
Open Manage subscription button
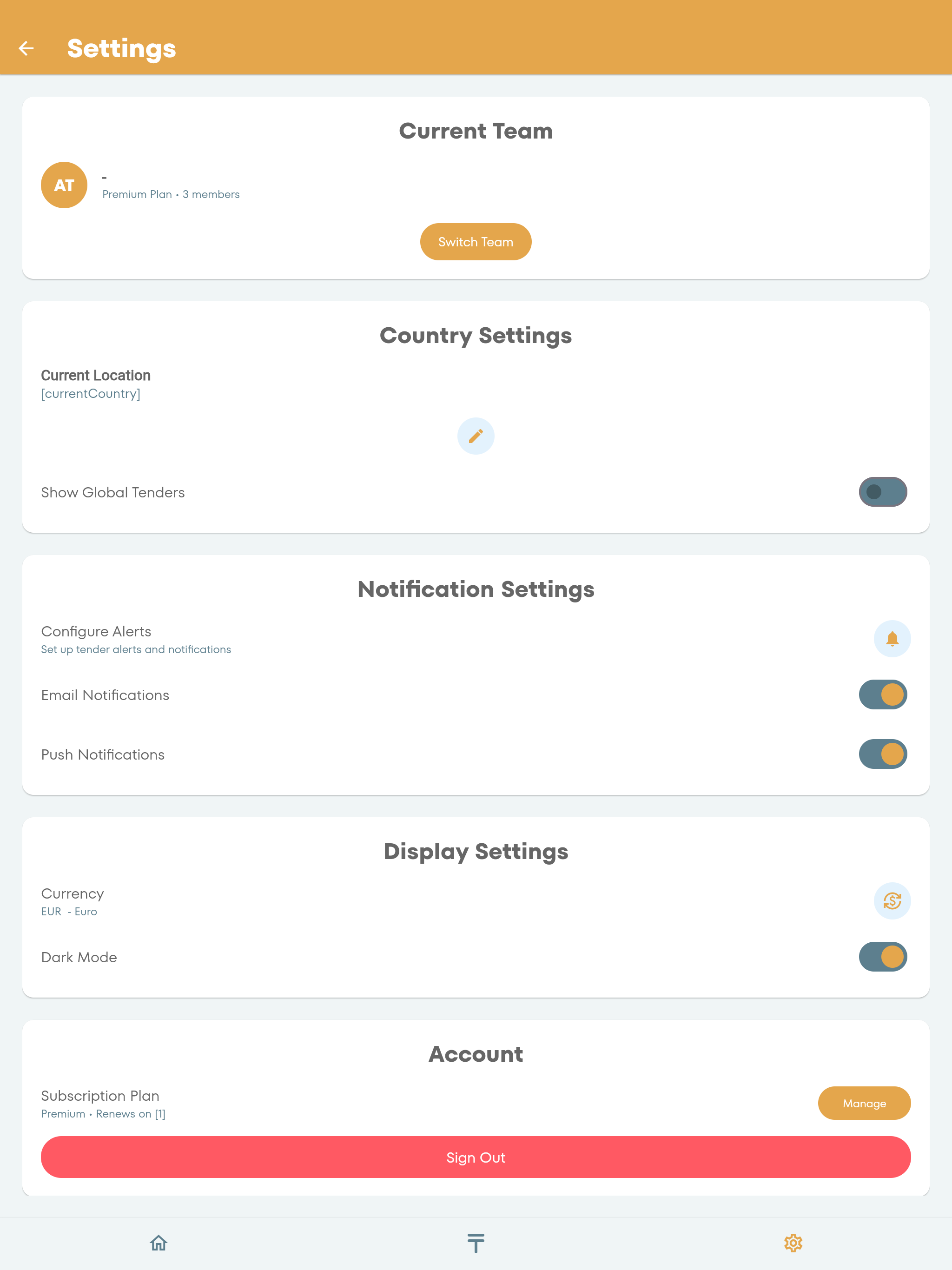tap(864, 1103)
